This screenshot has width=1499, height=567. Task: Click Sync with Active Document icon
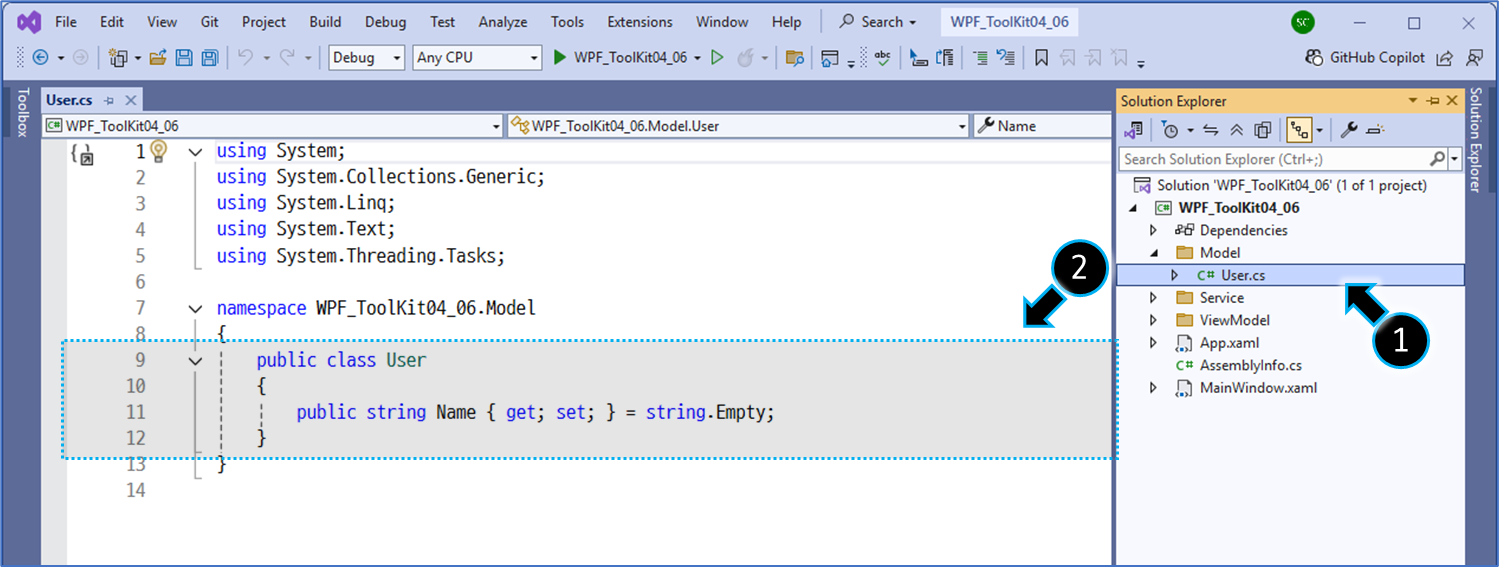click(x=1211, y=130)
